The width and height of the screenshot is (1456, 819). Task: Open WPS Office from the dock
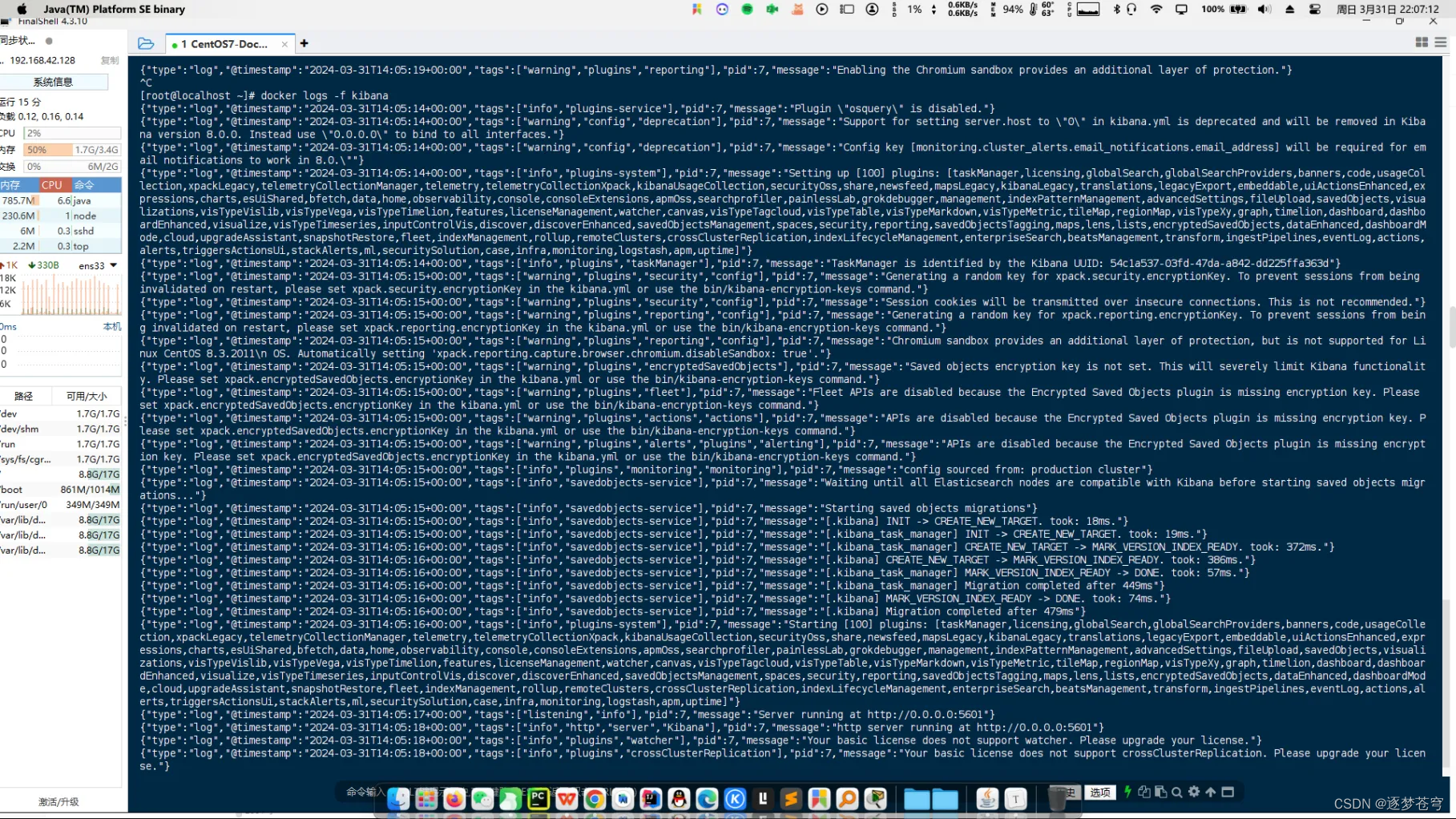click(x=567, y=798)
